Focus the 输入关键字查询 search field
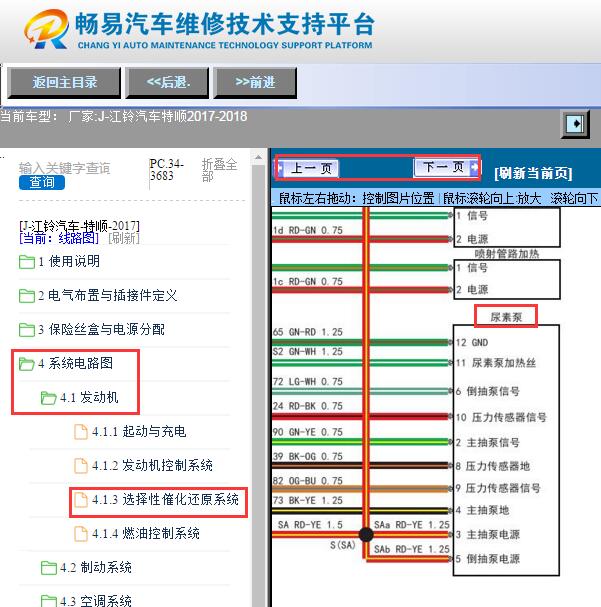Image resolution: width=601 pixels, height=607 pixels. [x=64, y=168]
